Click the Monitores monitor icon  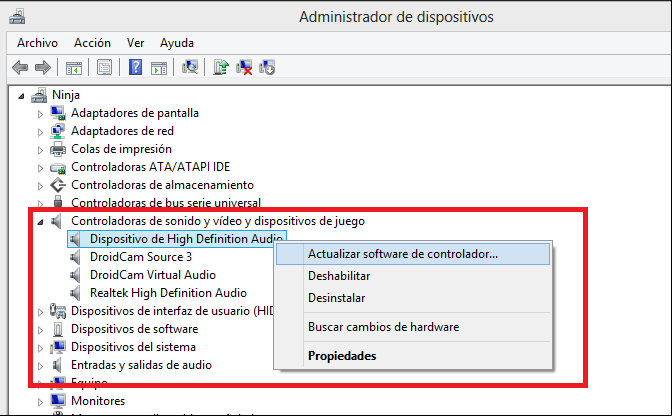click(58, 401)
